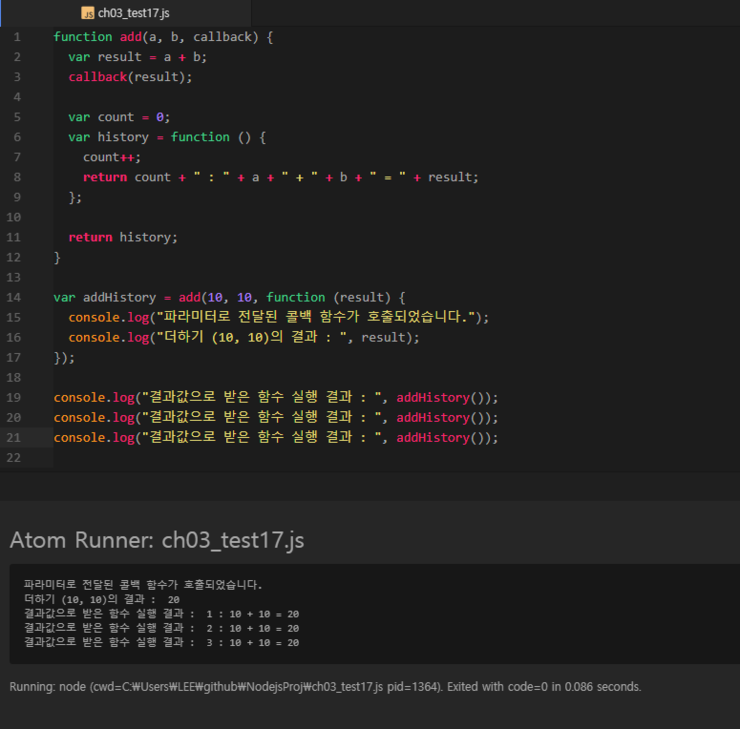Click 'Exited with code=0 in 0.086 seconds' text

pyautogui.click(x=544, y=687)
